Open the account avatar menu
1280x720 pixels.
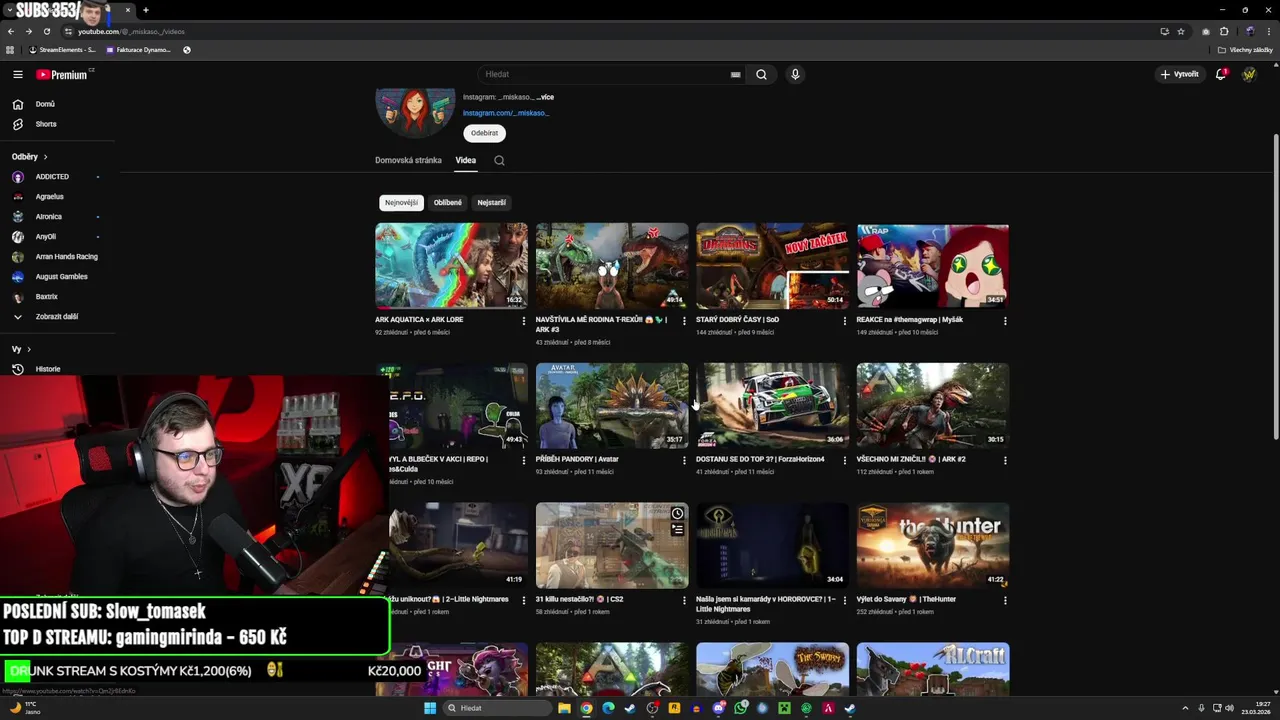[1249, 74]
